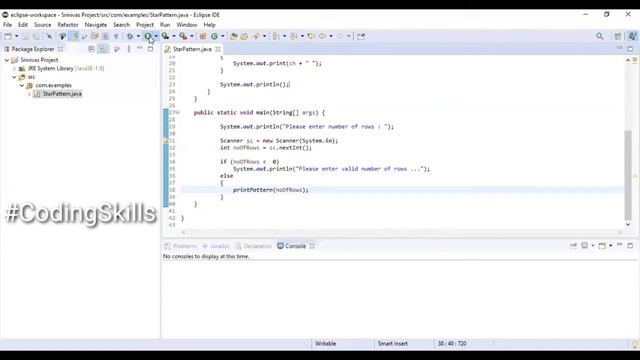This screenshot has width=640, height=360.
Task: Select StarPattern.java in Package Explorer
Action: (62, 94)
